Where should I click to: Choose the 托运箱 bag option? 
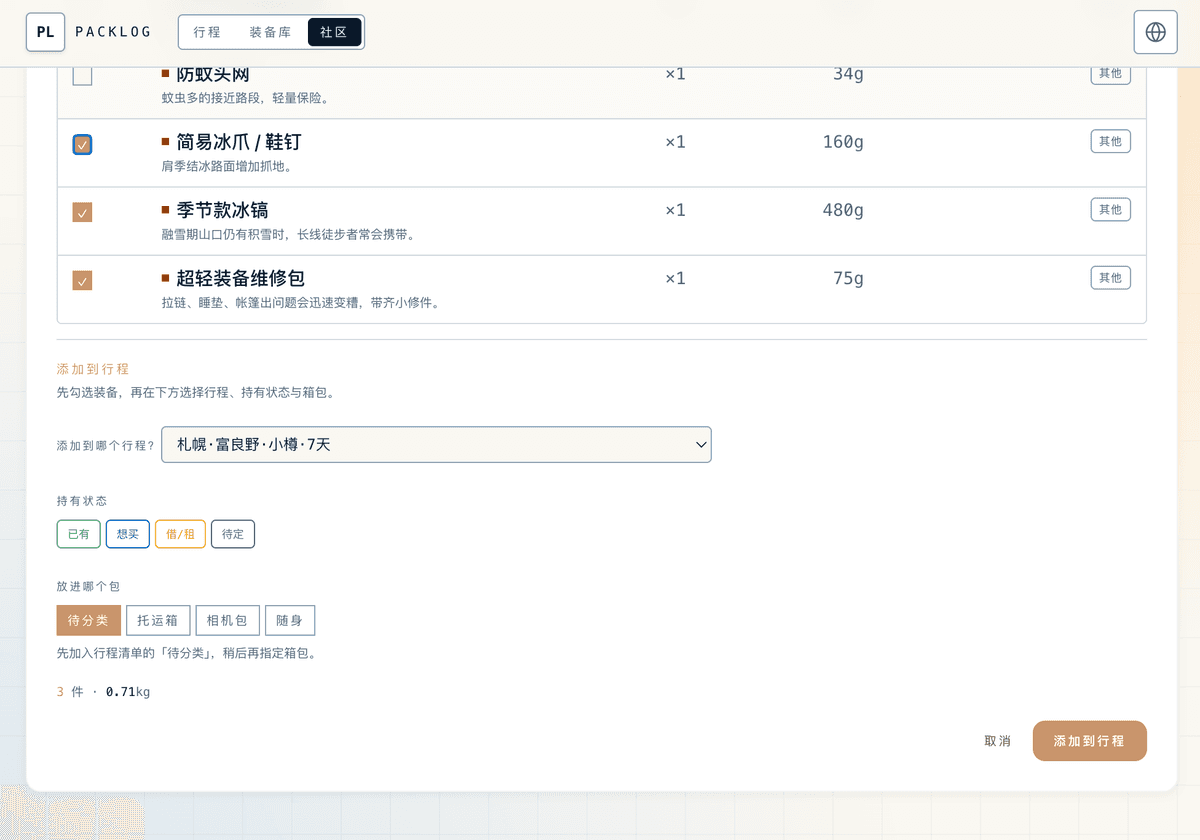point(158,620)
